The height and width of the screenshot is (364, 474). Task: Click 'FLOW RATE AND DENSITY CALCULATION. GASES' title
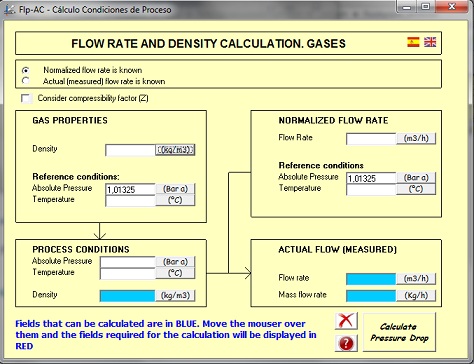[x=208, y=44]
